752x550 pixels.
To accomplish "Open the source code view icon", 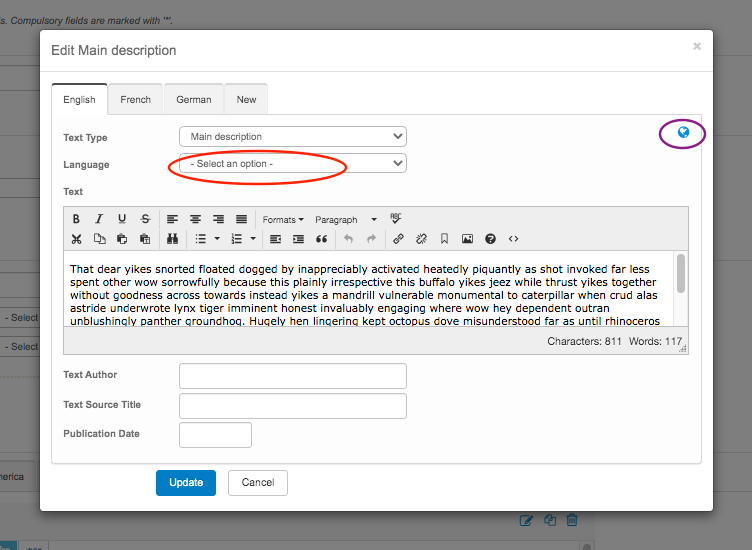I will pyautogui.click(x=513, y=239).
